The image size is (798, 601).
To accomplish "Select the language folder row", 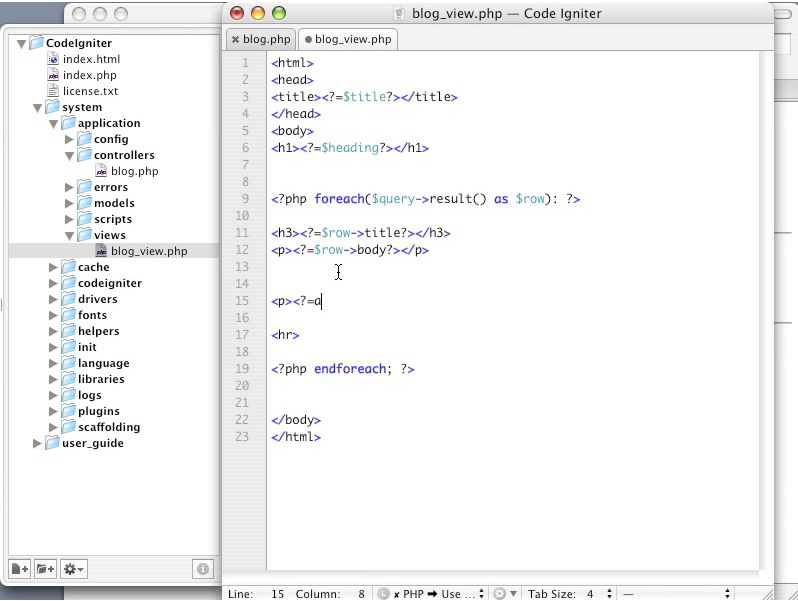I will point(113,363).
